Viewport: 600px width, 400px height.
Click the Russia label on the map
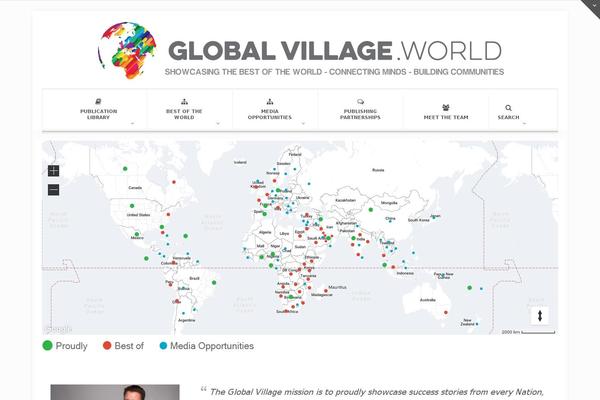[x=378, y=170]
